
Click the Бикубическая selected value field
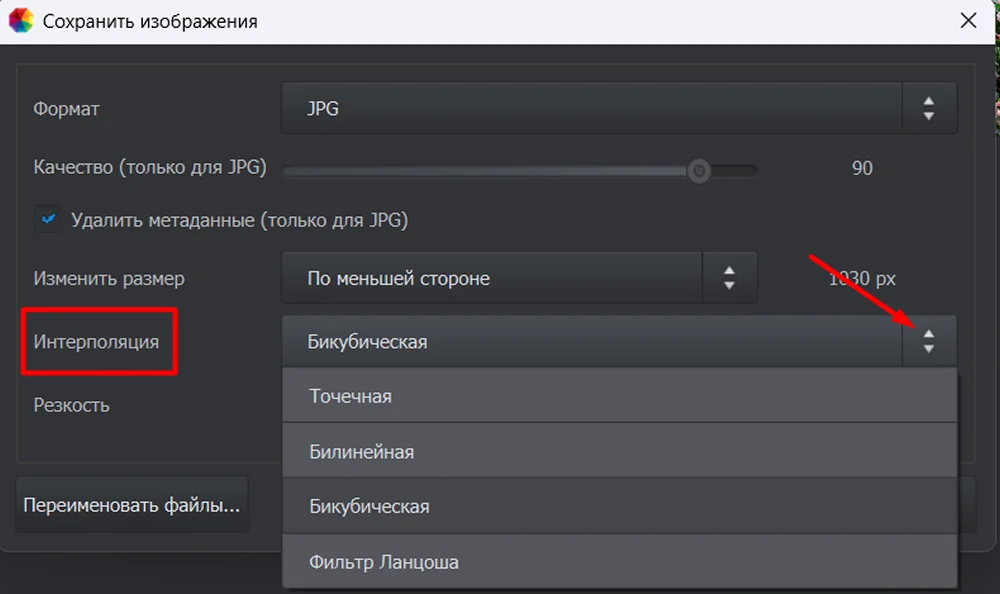point(592,341)
